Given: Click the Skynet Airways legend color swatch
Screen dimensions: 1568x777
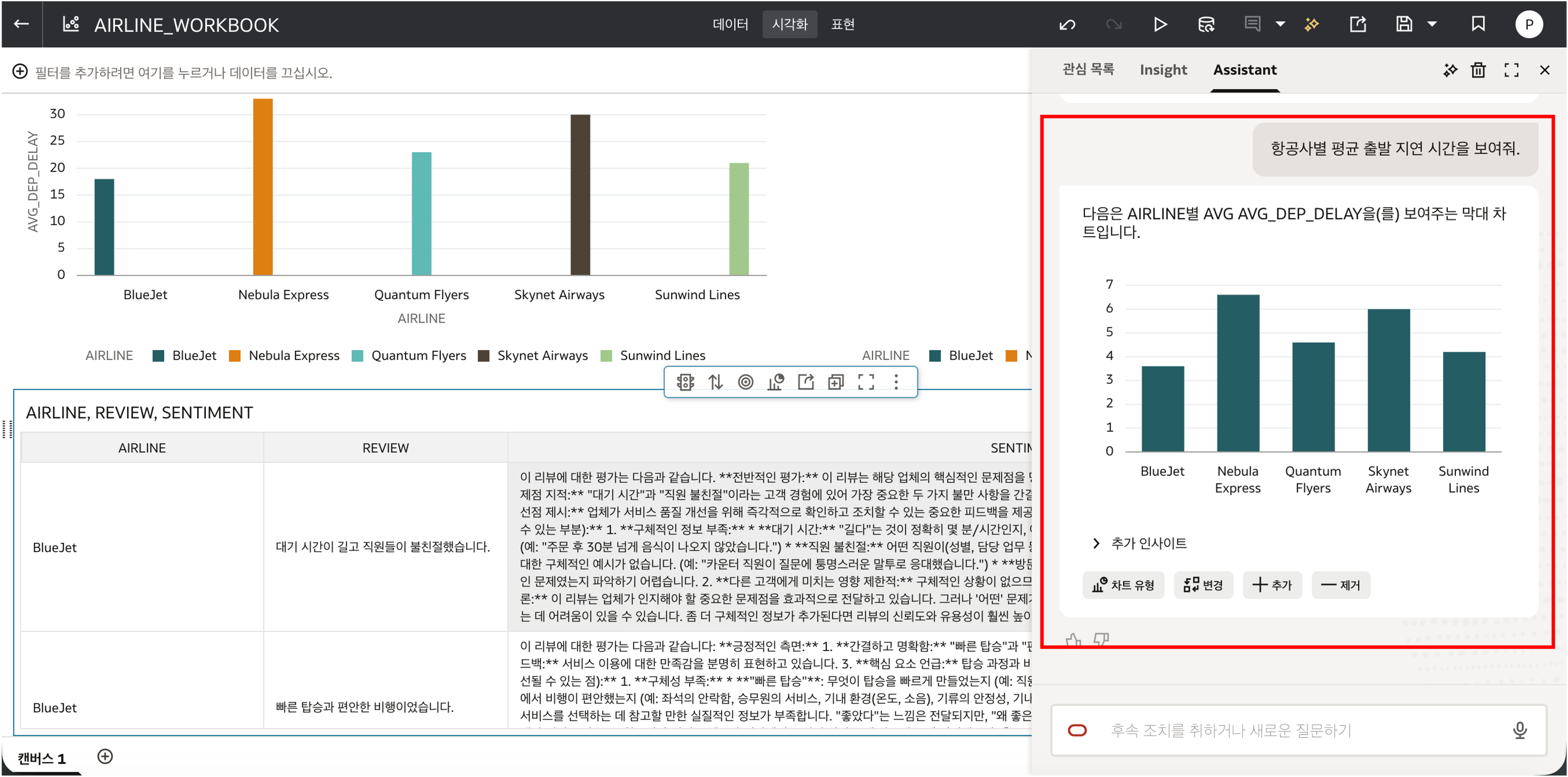Looking at the screenshot, I should [x=483, y=355].
